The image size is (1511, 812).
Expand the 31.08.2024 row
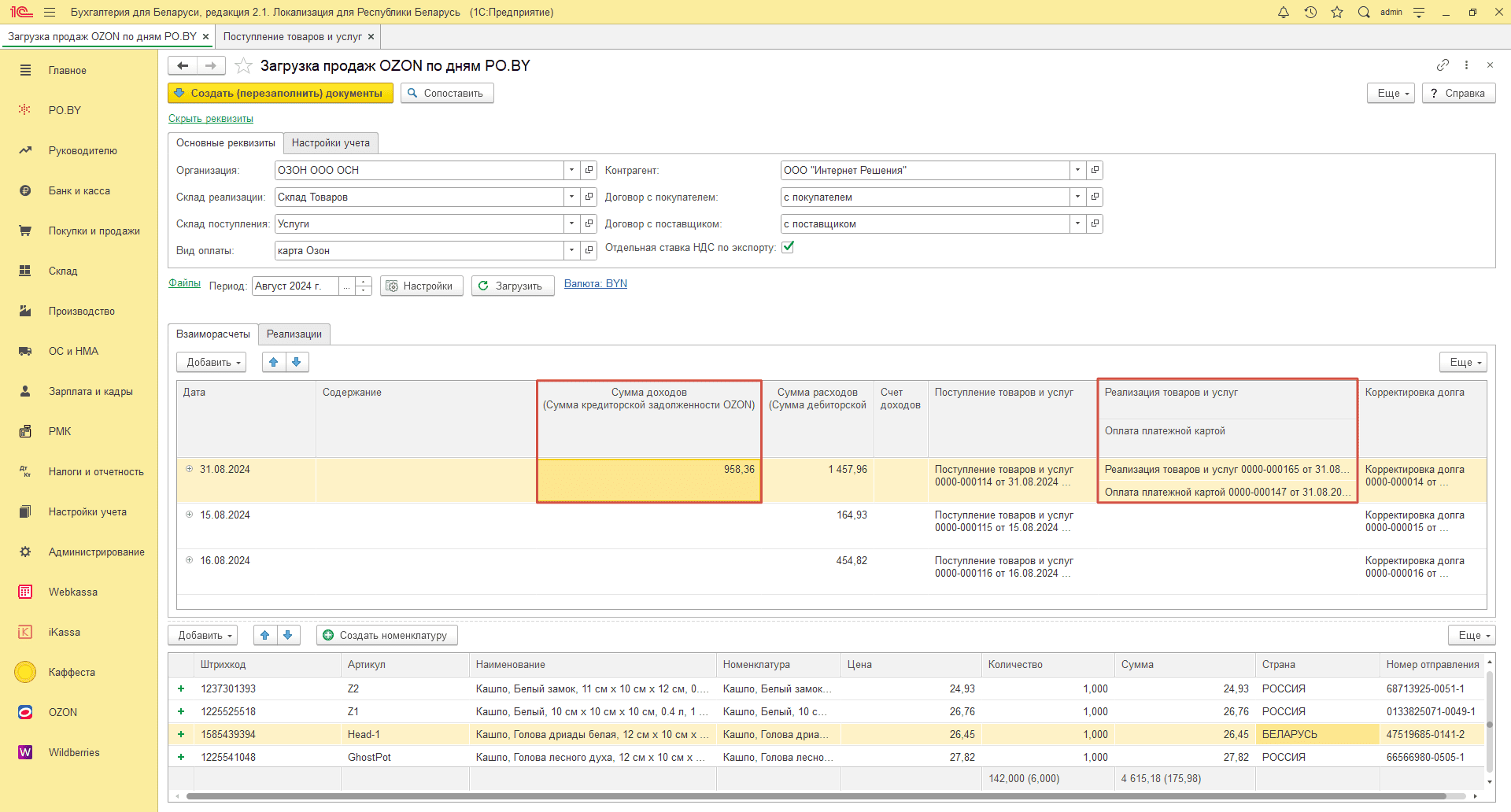(x=189, y=469)
